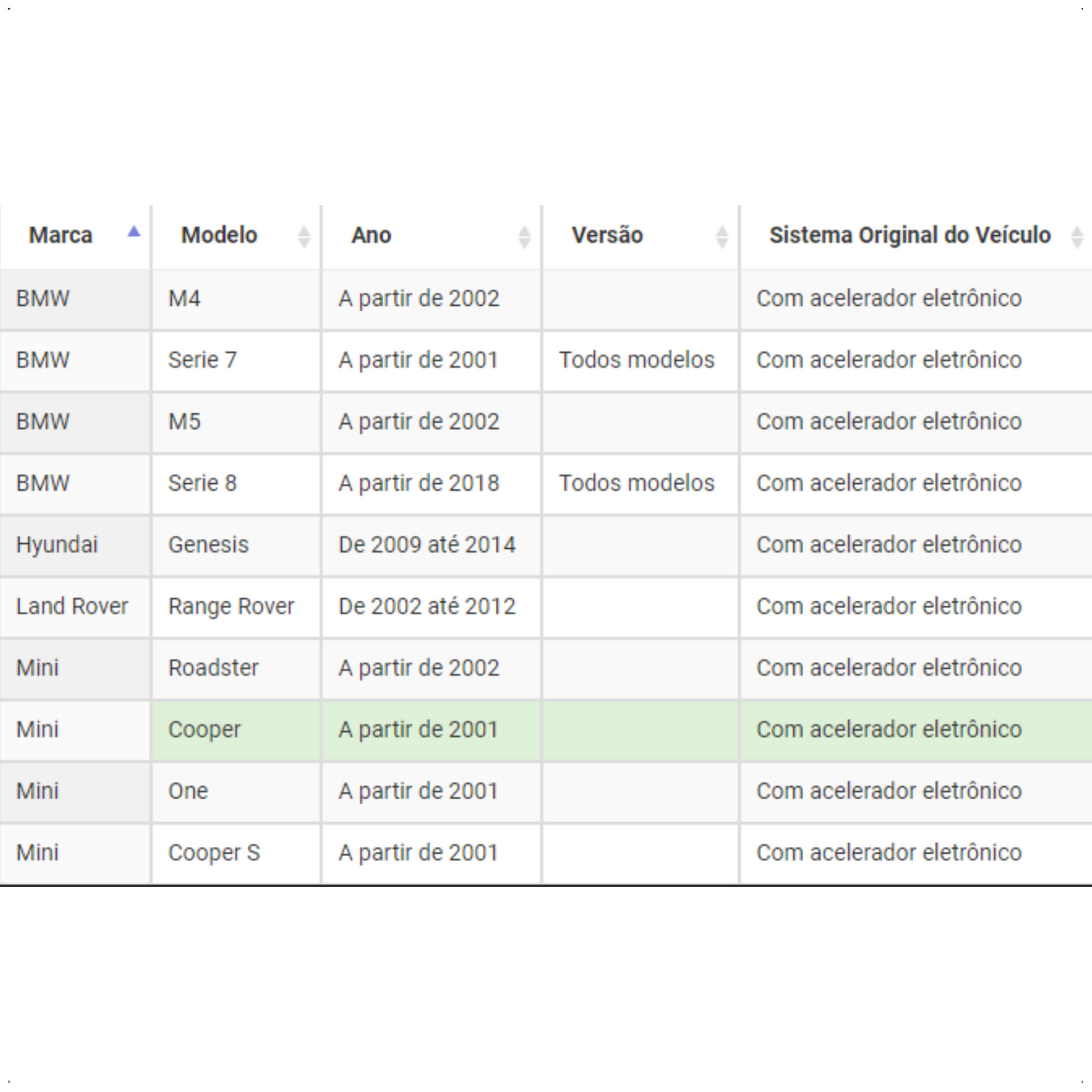This screenshot has width=1092, height=1092.
Task: Select the Ano column header text
Action: pos(371,235)
